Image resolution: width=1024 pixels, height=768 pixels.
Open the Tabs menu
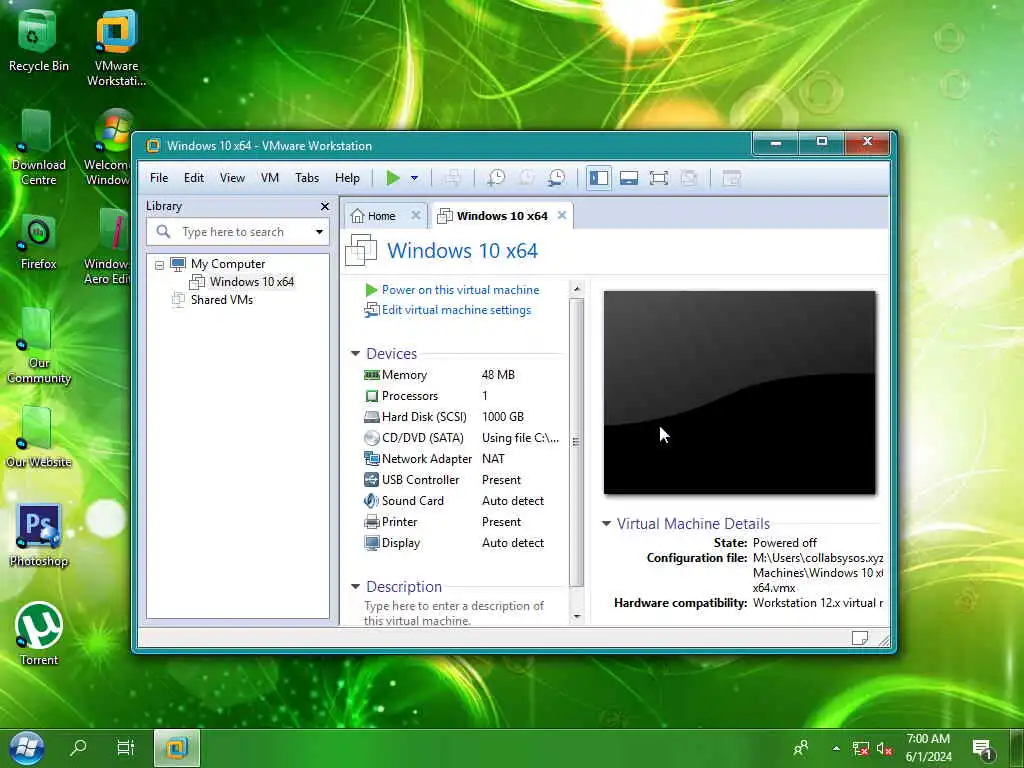307,178
